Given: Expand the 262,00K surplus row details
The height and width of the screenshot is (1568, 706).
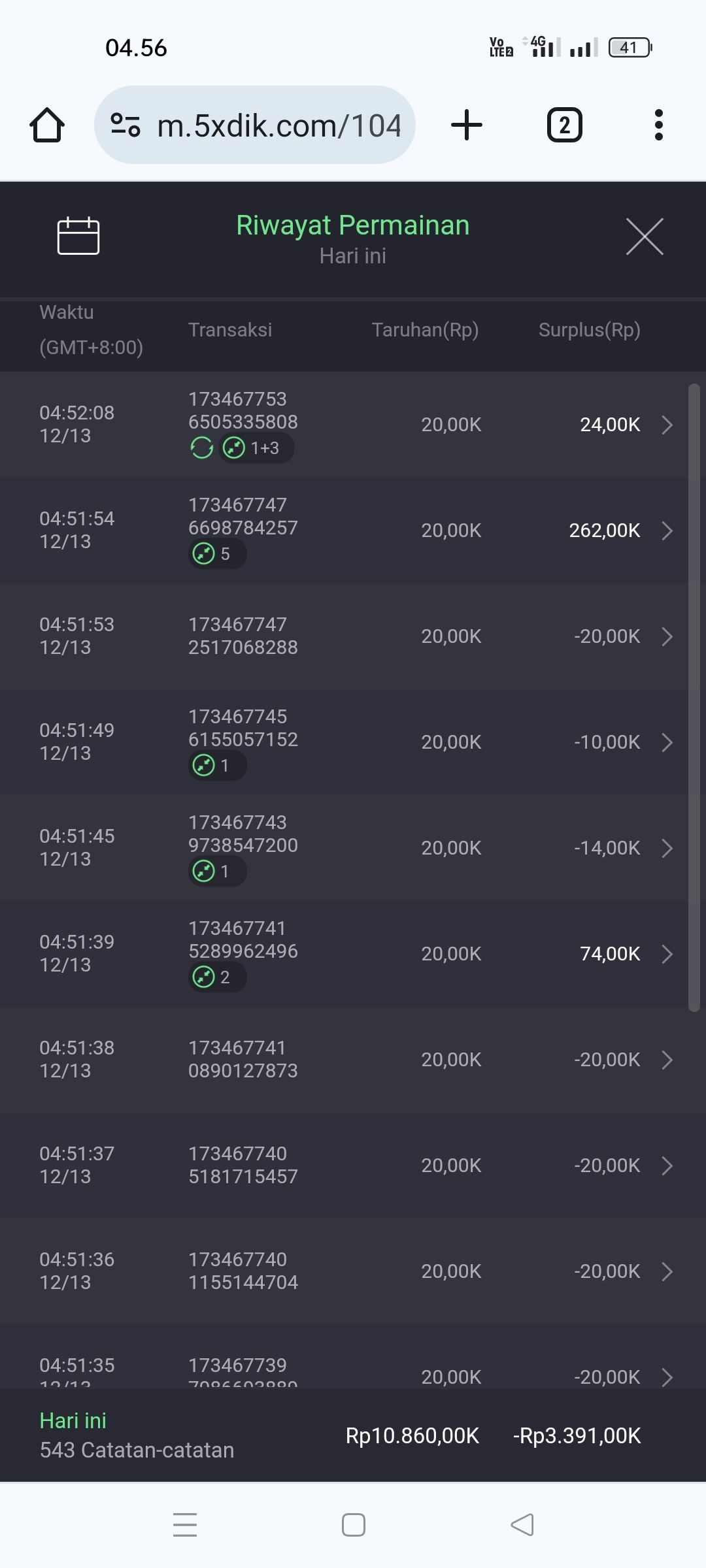Looking at the screenshot, I should [x=667, y=531].
